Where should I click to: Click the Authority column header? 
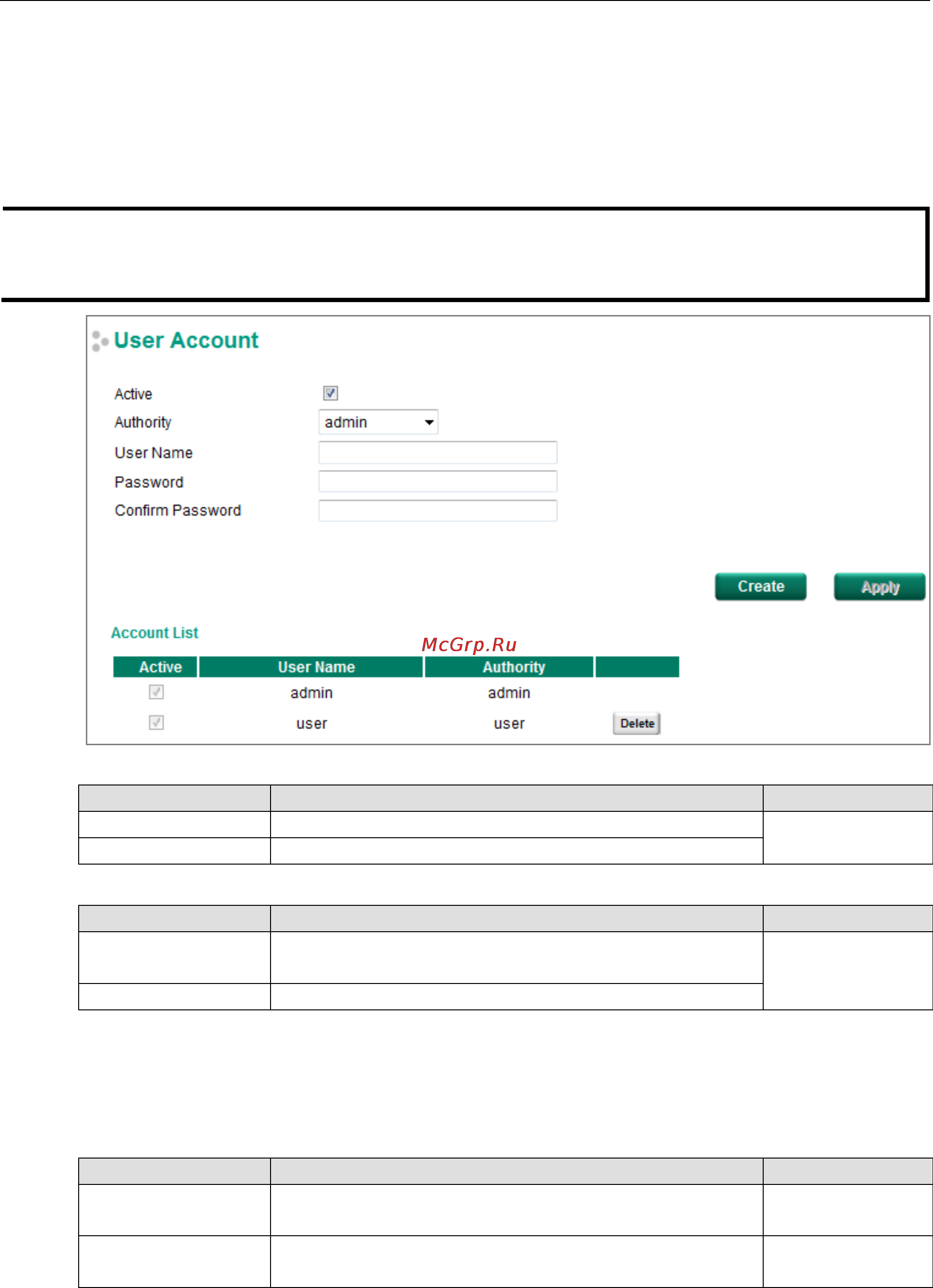click(509, 667)
